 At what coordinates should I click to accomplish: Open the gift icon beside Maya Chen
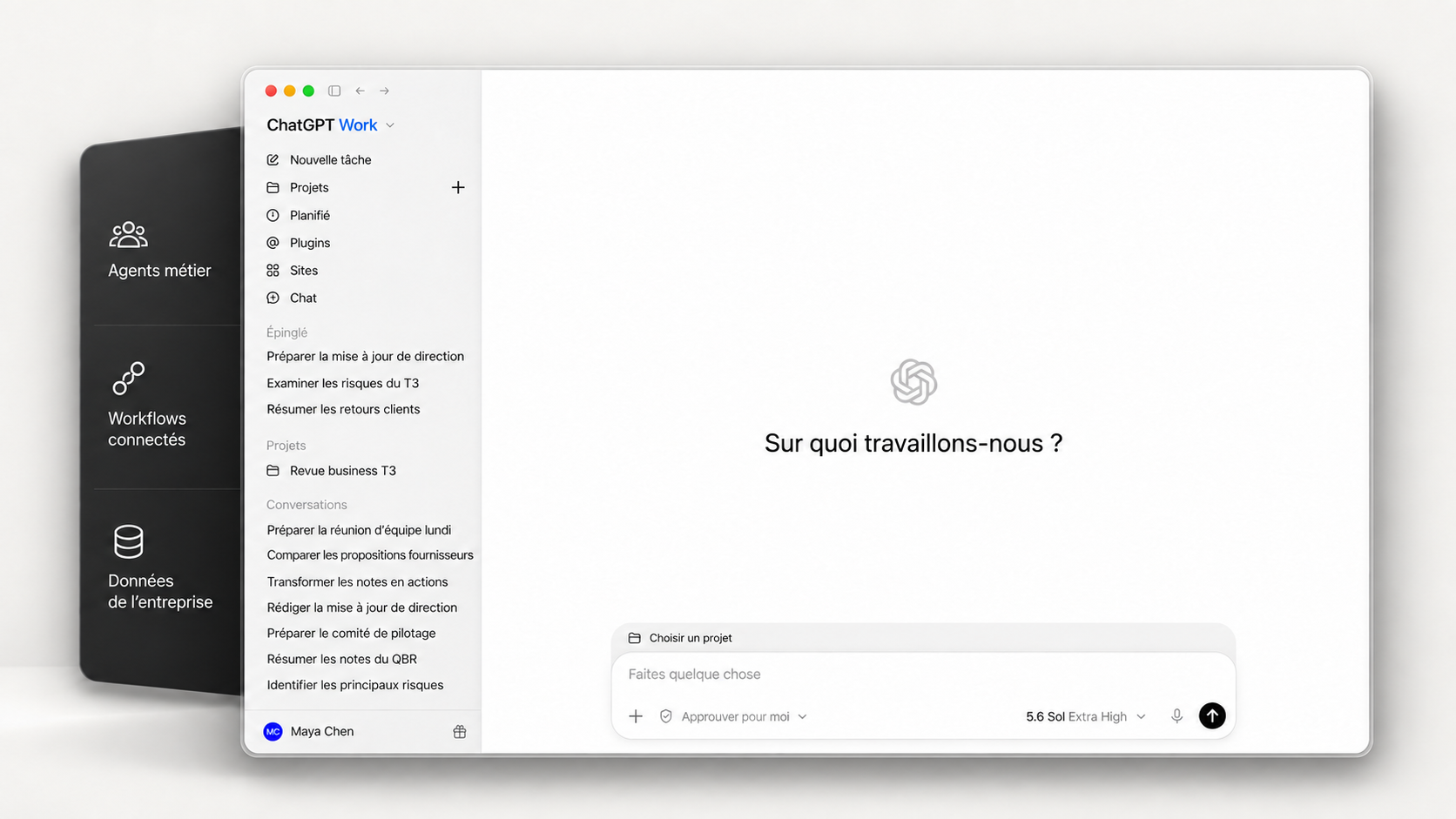(x=460, y=732)
